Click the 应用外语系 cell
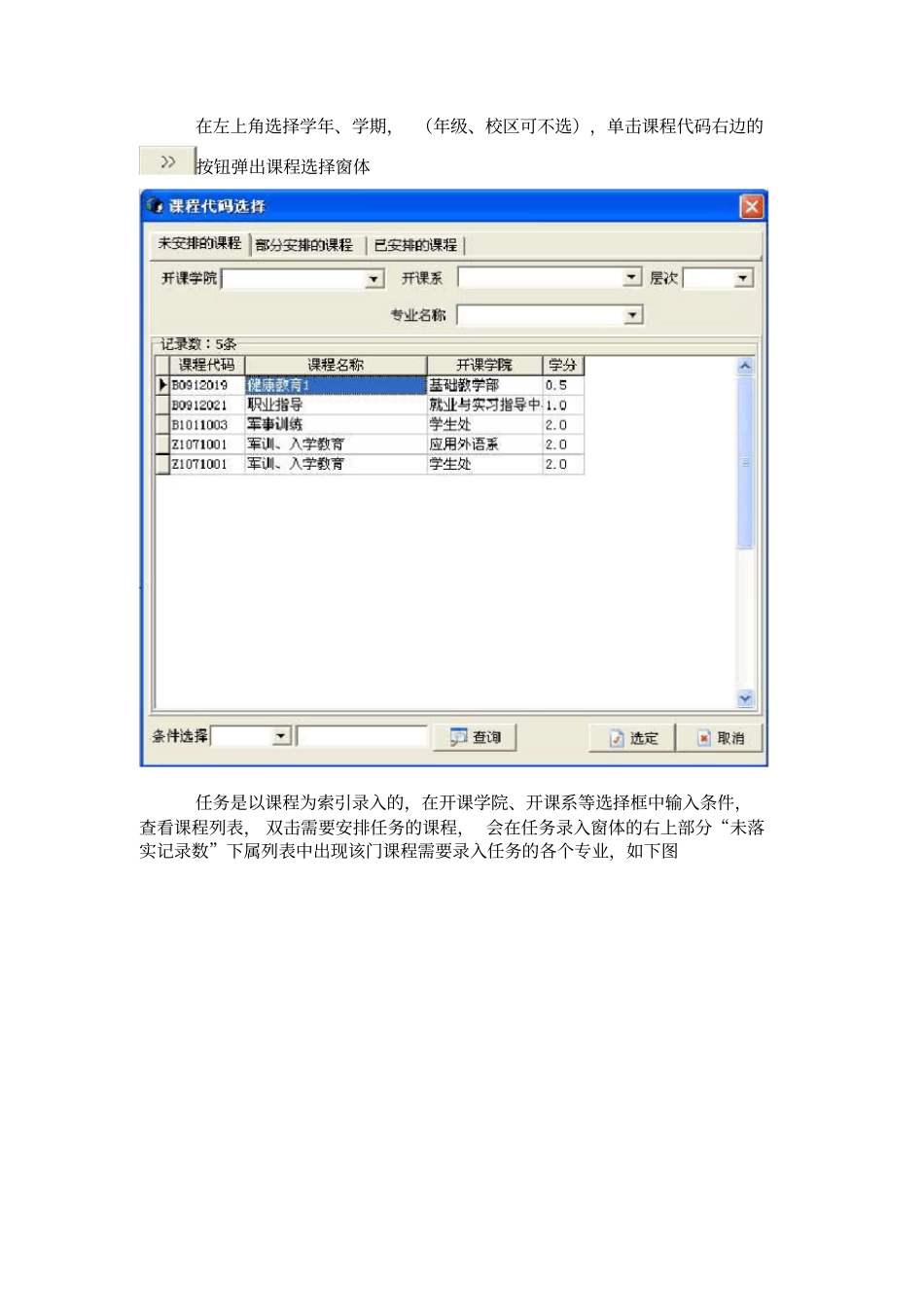The width and height of the screenshot is (924, 1308). click(484, 444)
